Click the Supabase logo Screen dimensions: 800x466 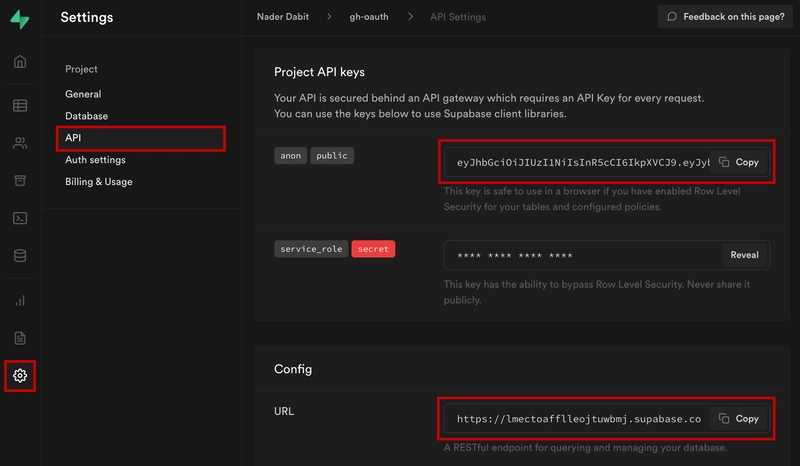[x=20, y=19]
